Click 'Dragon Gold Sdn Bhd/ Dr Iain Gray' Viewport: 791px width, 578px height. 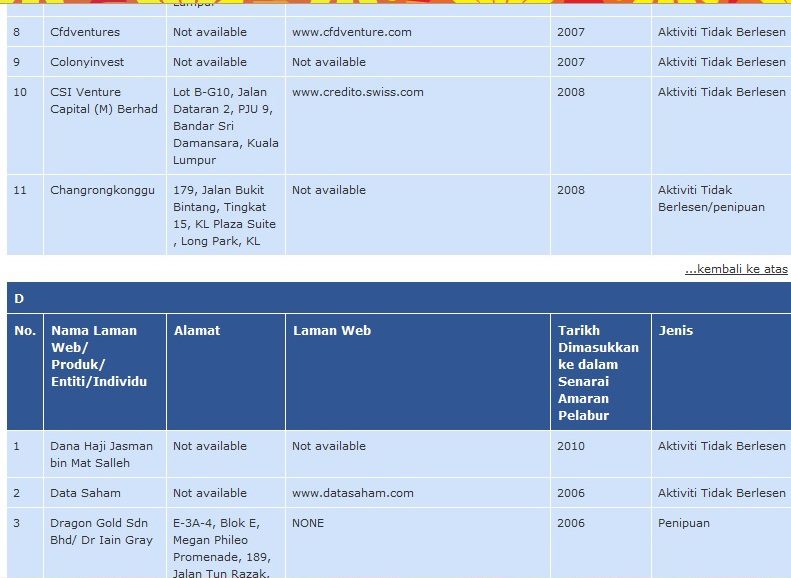point(101,532)
